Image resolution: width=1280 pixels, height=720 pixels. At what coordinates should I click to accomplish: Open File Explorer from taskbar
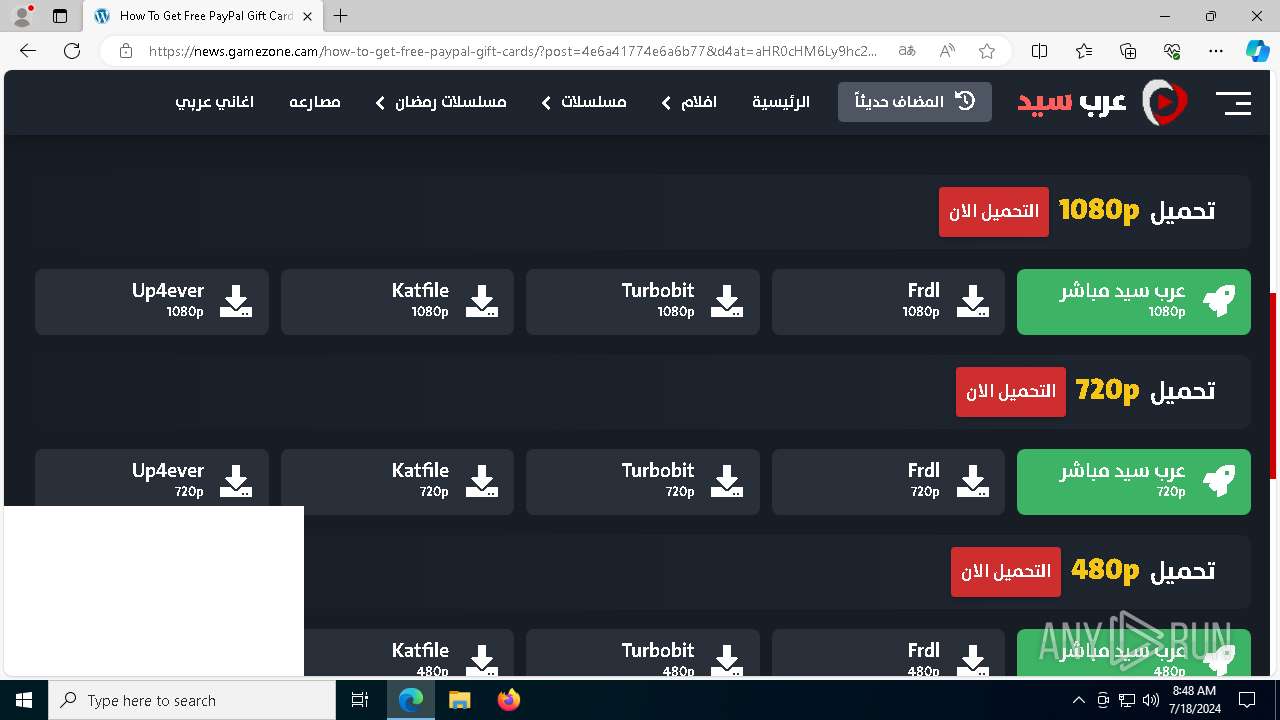click(459, 700)
